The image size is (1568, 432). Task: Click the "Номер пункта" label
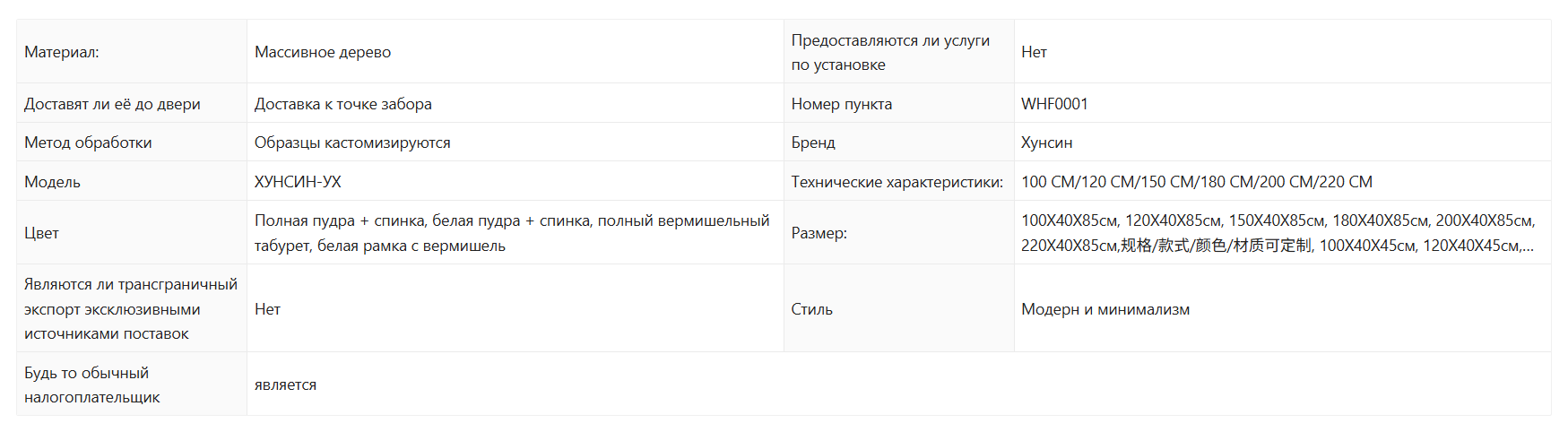point(841,104)
